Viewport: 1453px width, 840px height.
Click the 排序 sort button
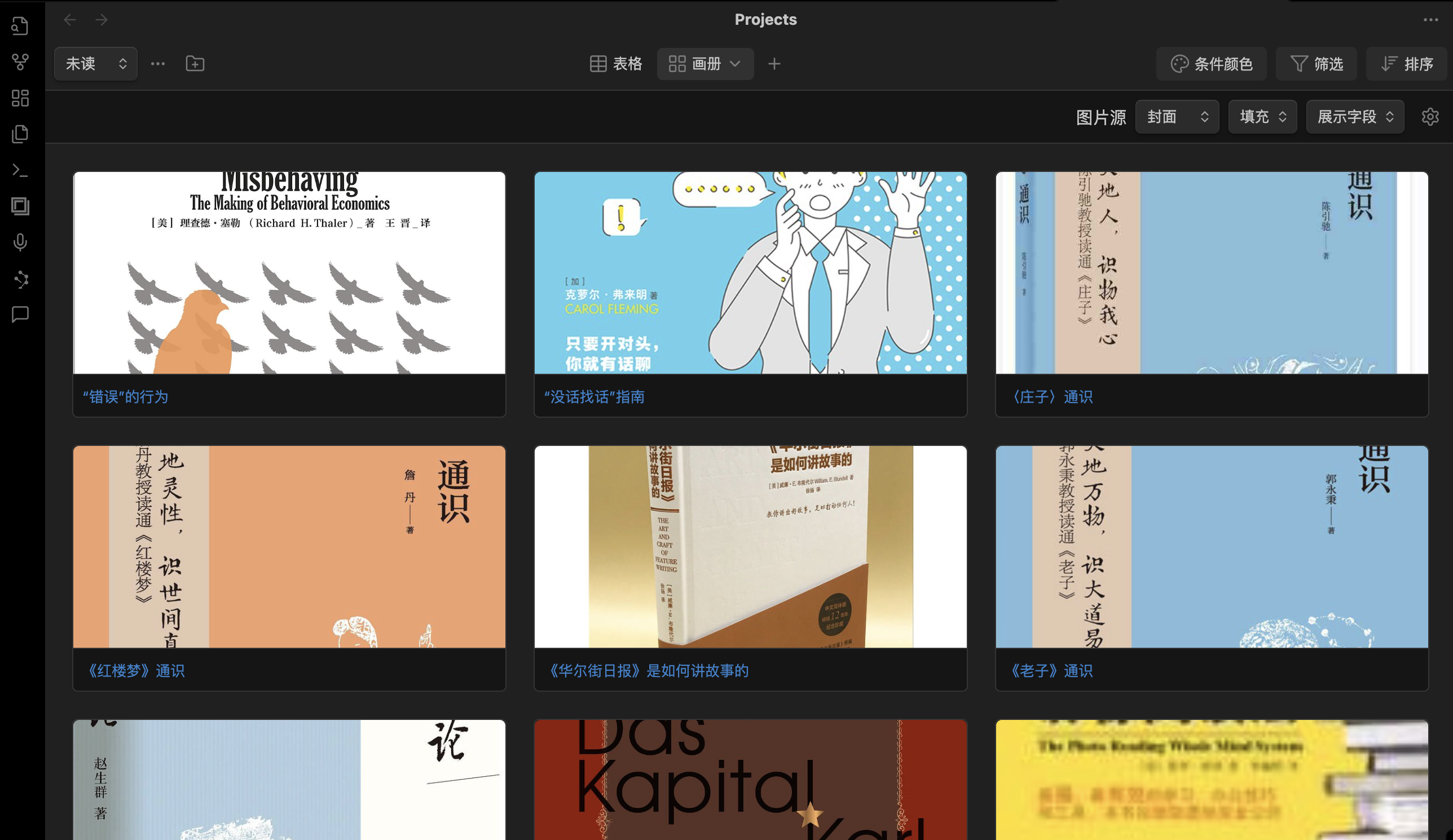coord(1407,64)
